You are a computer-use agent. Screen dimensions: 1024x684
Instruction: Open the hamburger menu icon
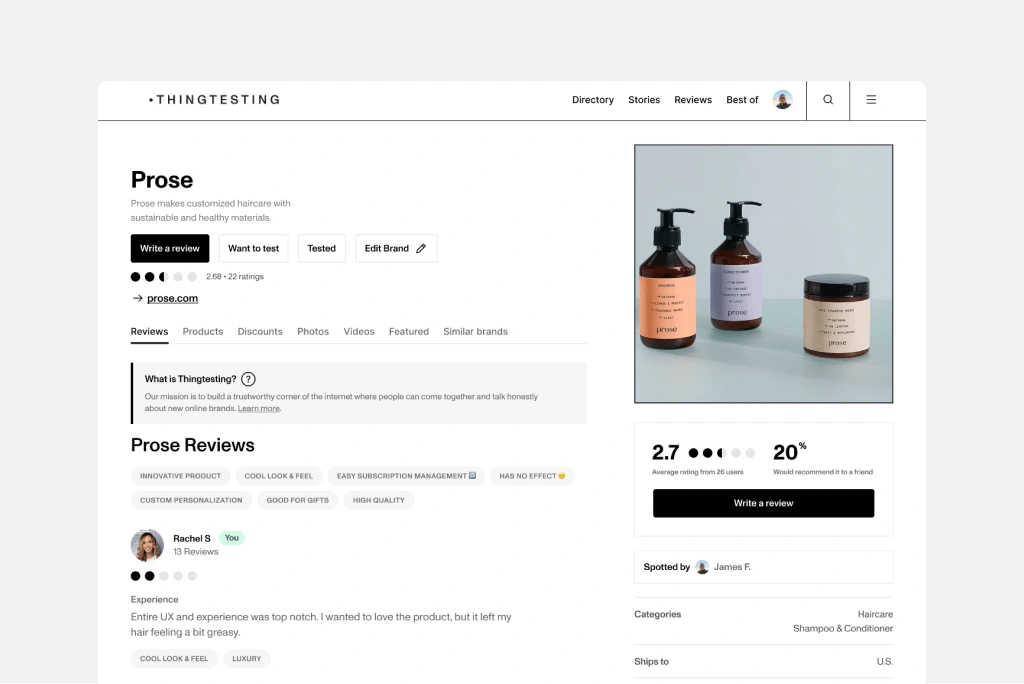click(x=871, y=100)
